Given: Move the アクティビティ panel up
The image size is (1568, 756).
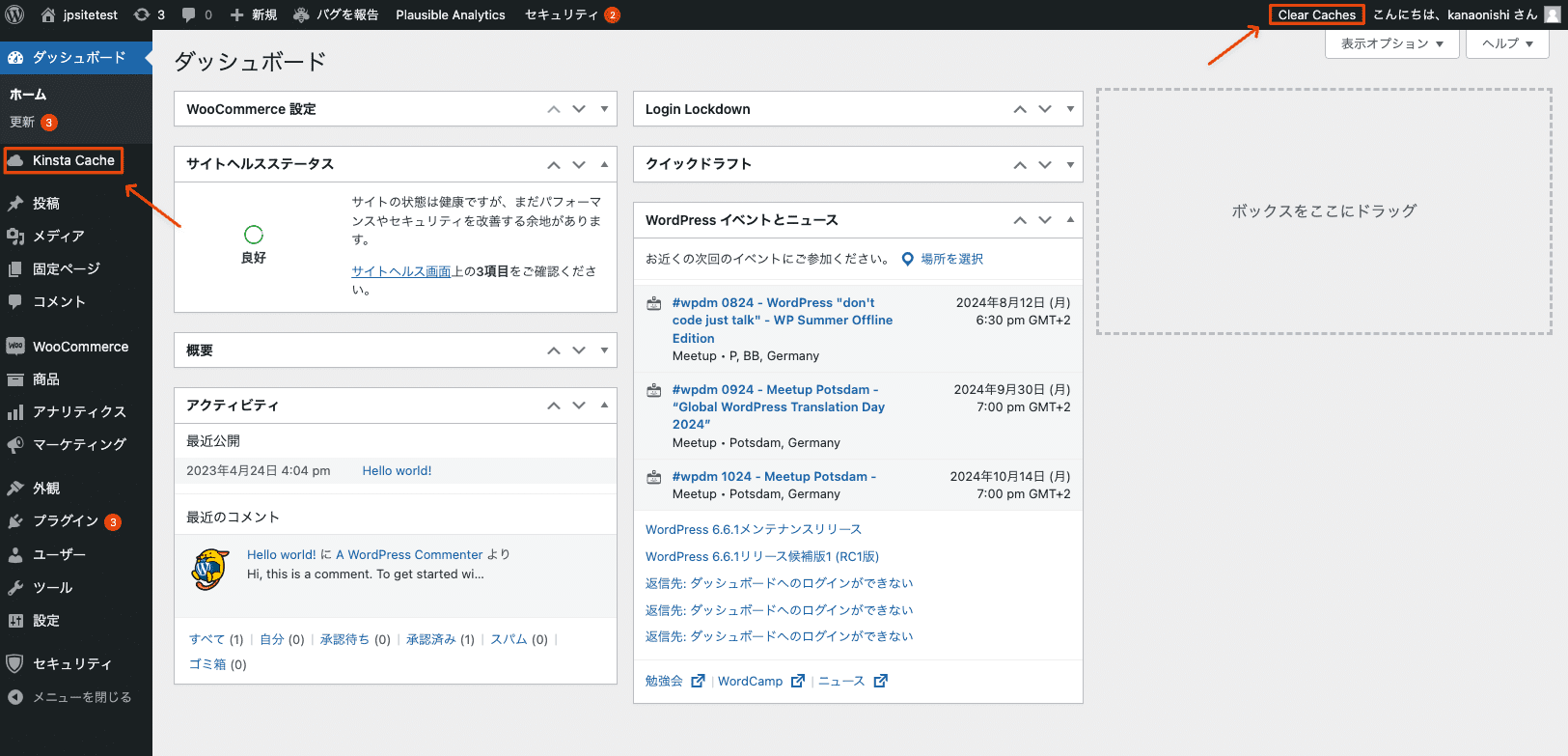Looking at the screenshot, I should coord(554,406).
